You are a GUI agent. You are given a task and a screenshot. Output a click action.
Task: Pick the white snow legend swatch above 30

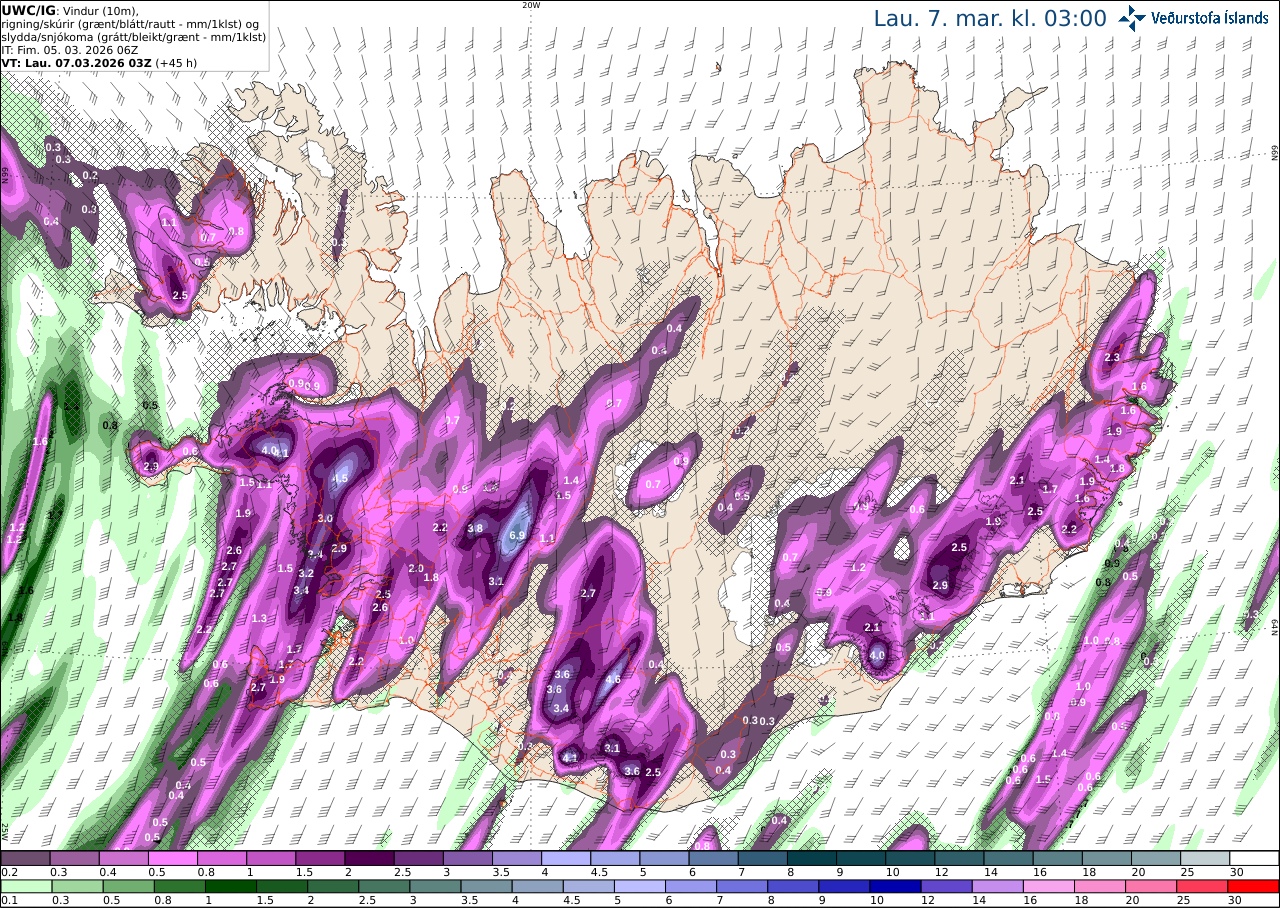(x=1254, y=858)
